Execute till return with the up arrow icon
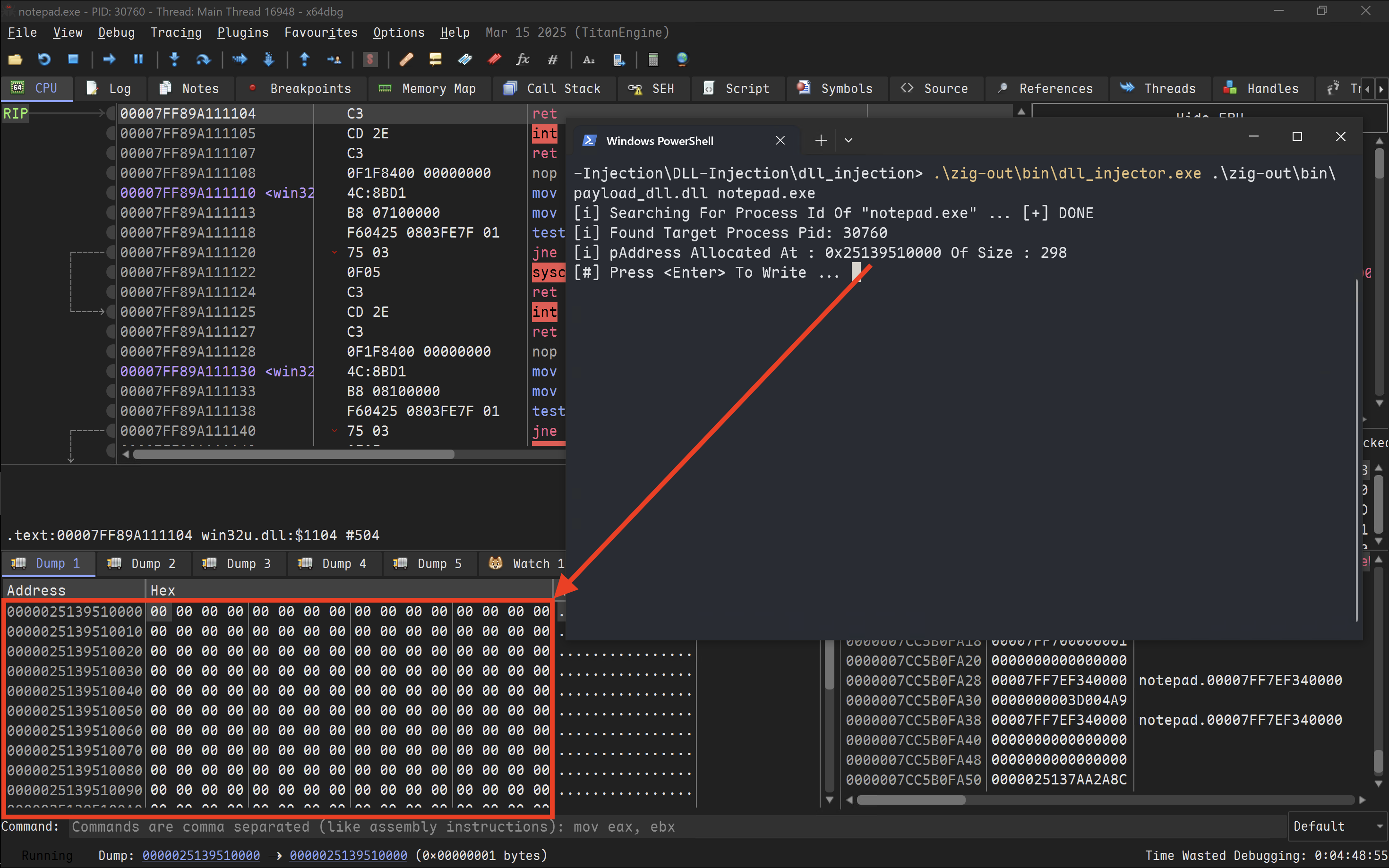This screenshot has height=868, width=1389. (305, 59)
